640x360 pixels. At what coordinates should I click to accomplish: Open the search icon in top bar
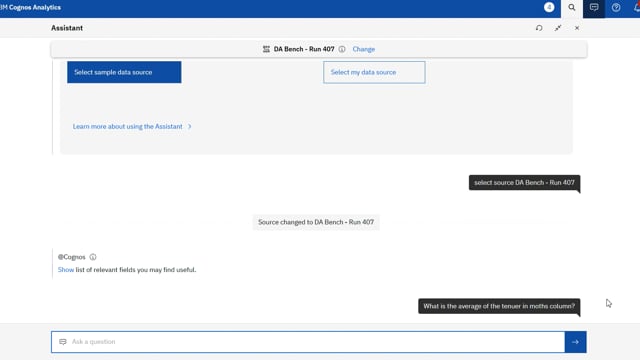[572, 7]
